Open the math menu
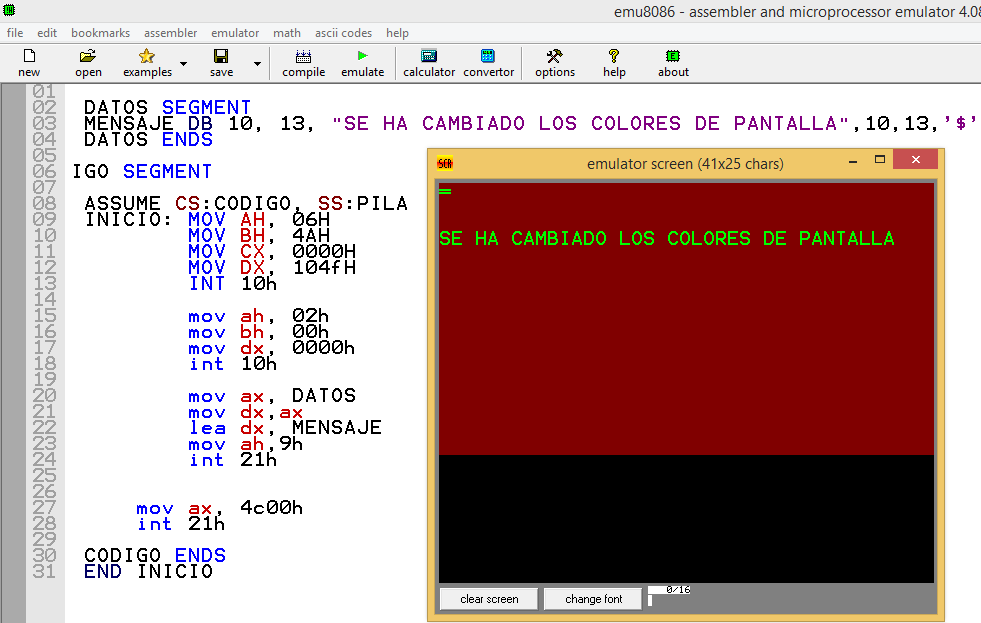981x623 pixels. click(x=287, y=32)
